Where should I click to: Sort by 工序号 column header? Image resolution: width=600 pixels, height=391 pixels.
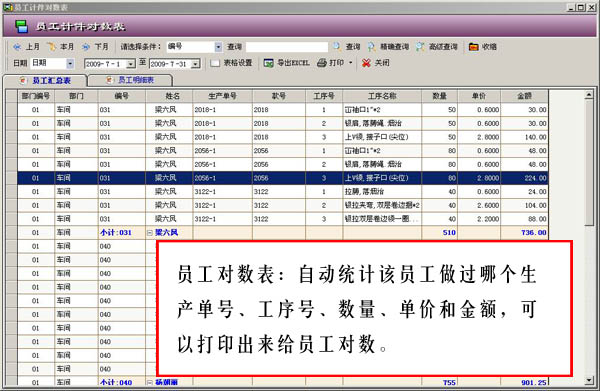(x=324, y=96)
